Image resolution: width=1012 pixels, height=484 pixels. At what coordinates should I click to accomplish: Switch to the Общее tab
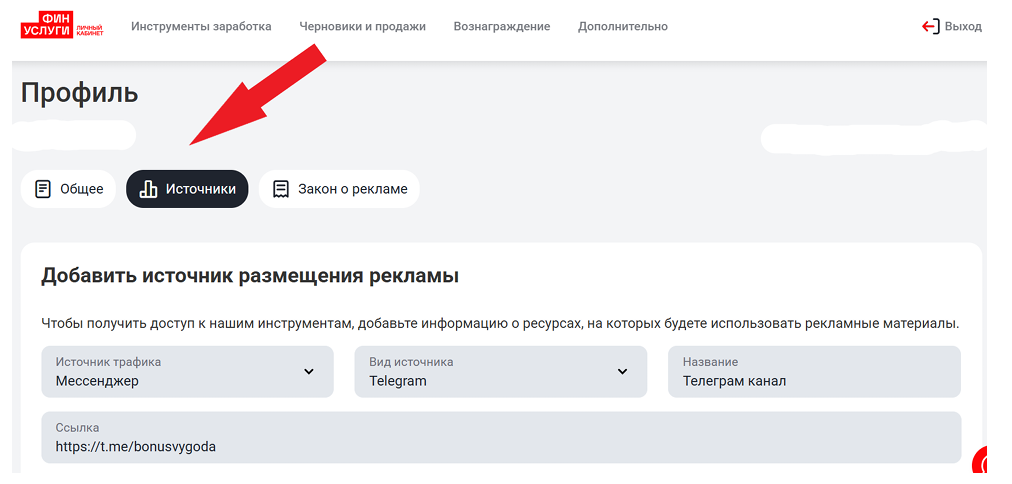[69, 189]
